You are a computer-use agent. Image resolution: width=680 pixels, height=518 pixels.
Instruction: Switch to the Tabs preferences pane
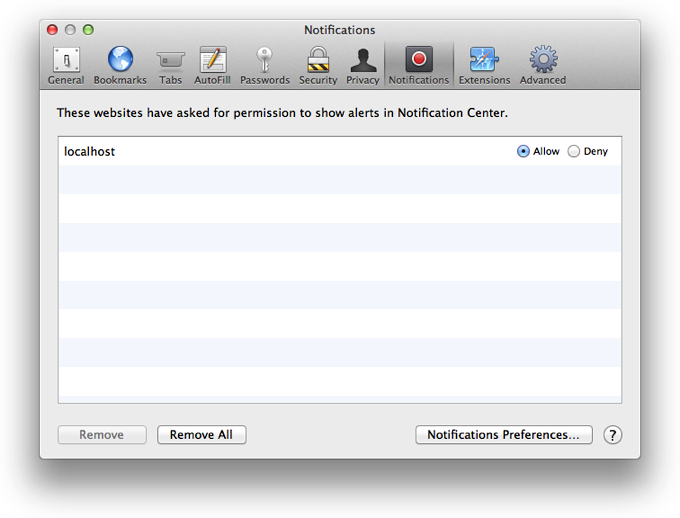tap(170, 65)
